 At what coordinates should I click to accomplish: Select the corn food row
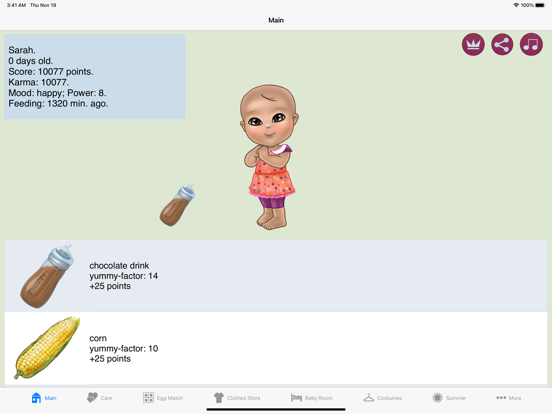276,348
